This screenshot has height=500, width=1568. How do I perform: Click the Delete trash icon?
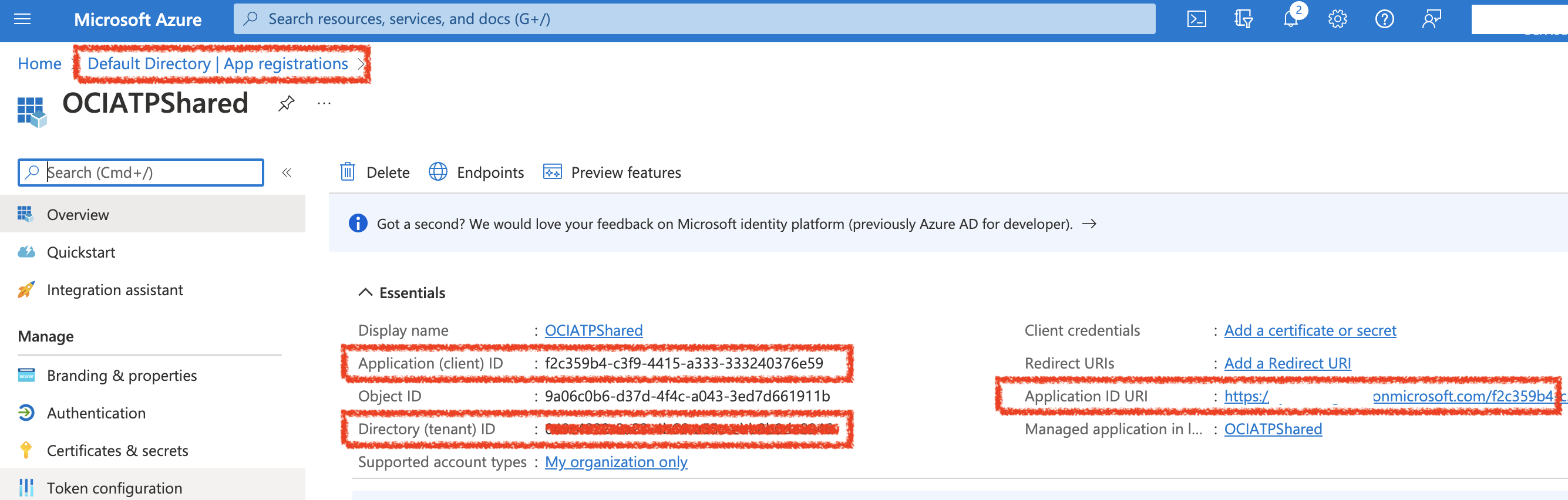(x=348, y=172)
